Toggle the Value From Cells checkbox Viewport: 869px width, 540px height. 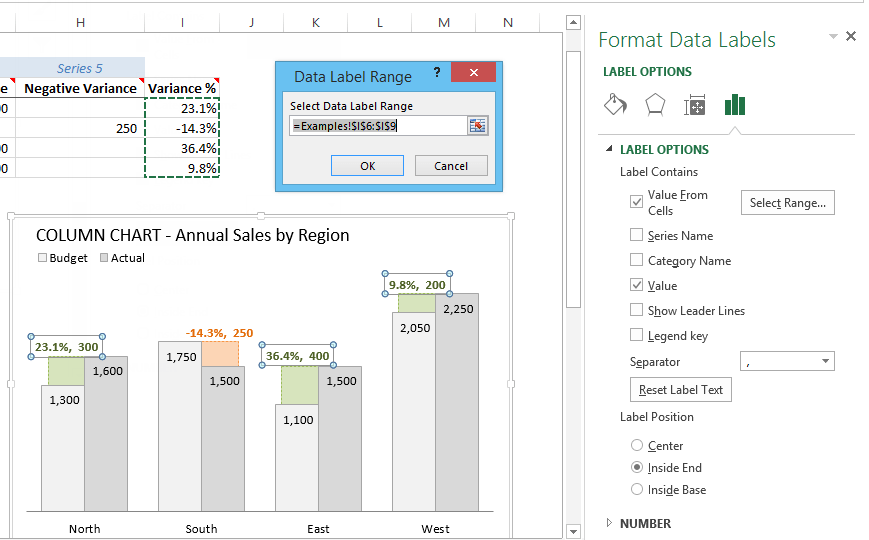(x=636, y=202)
